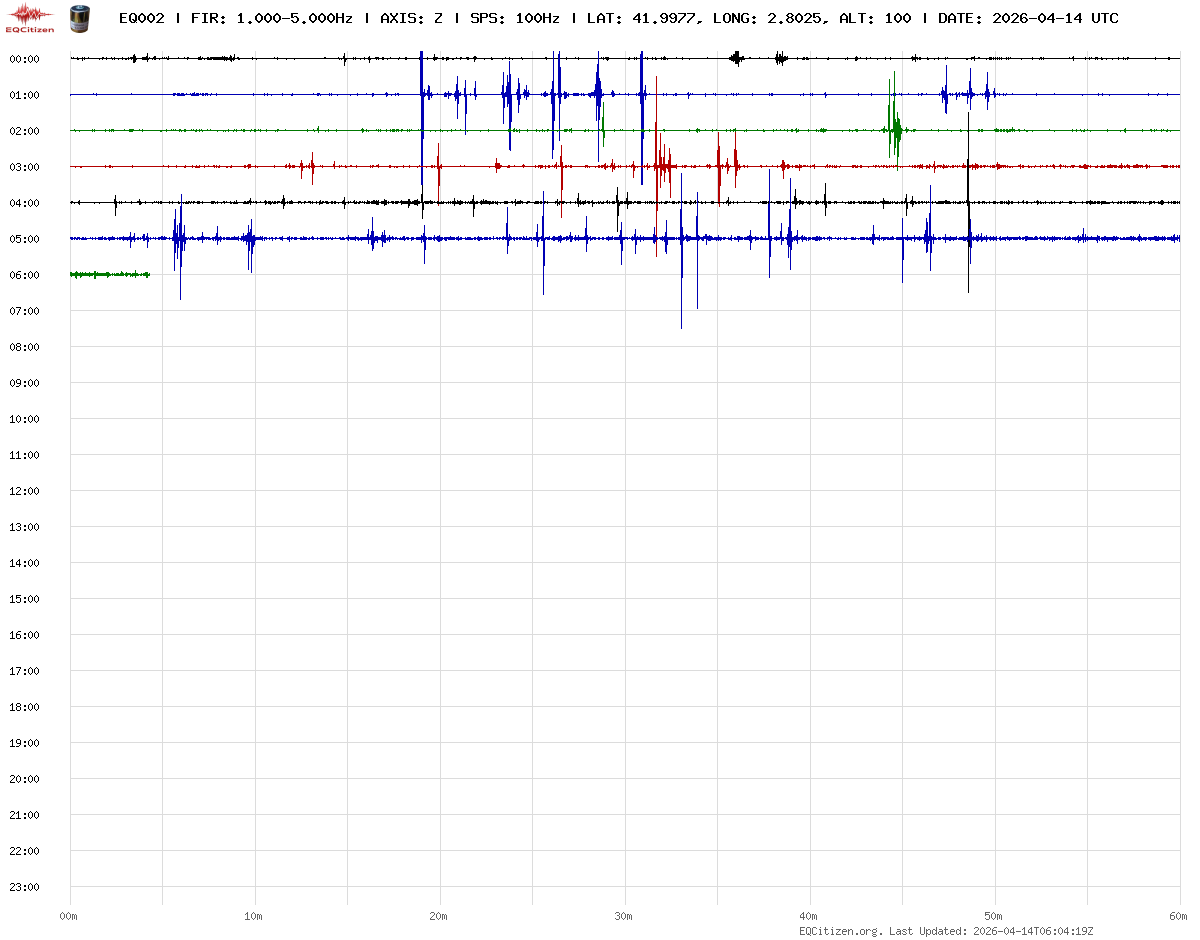Viewport: 1200px width, 940px height.
Task: Click the EQCitizen logo
Action: coord(31,17)
